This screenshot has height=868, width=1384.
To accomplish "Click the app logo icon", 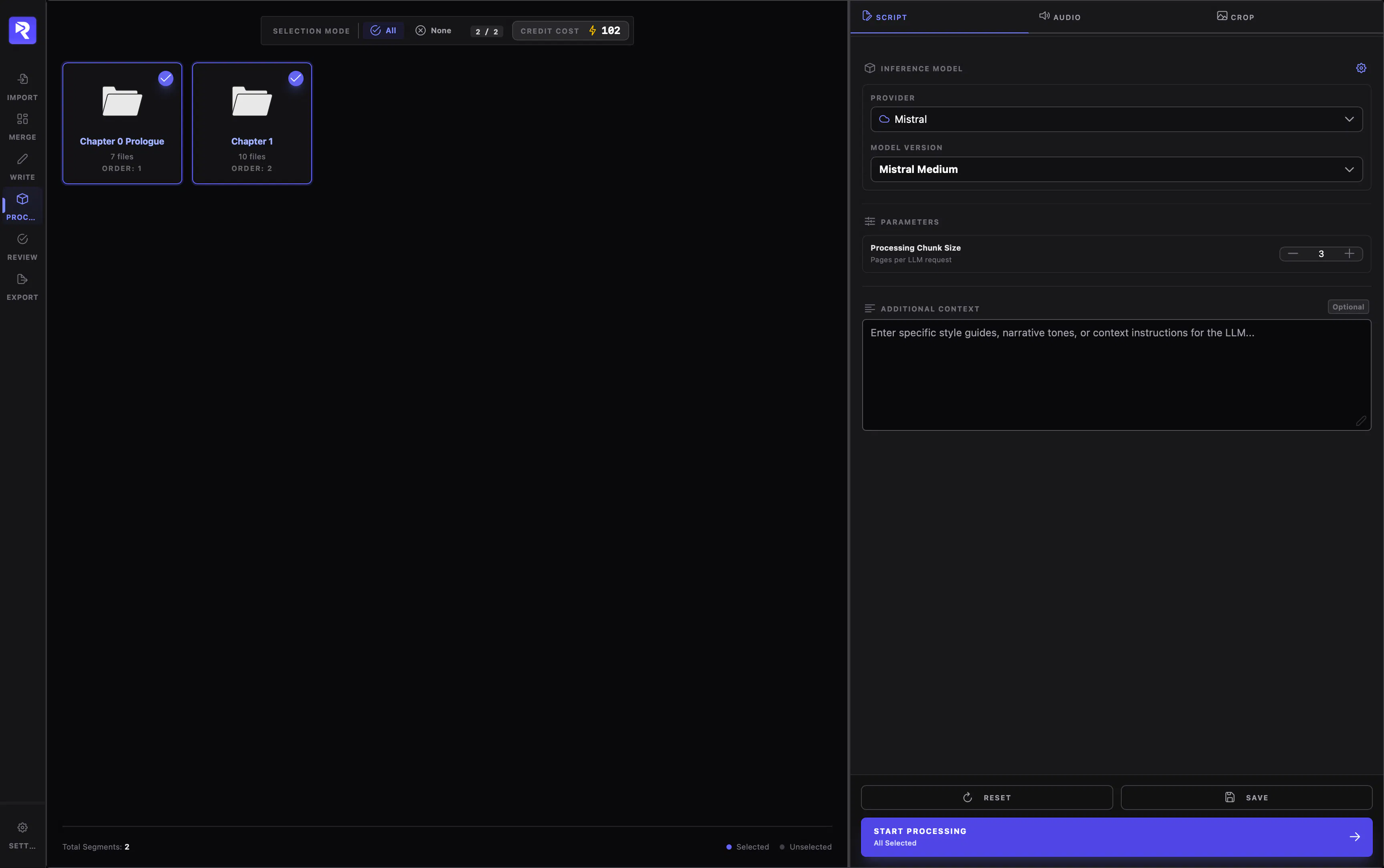I will click(x=22, y=30).
